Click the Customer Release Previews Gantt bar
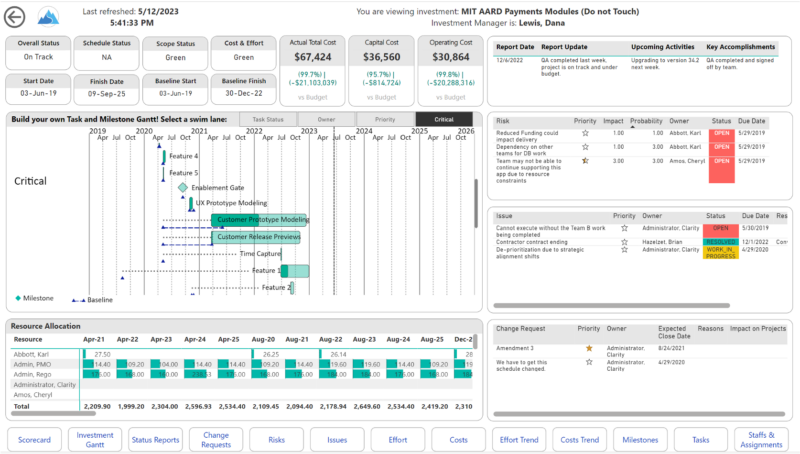This screenshot has width=800, height=454. [x=256, y=237]
